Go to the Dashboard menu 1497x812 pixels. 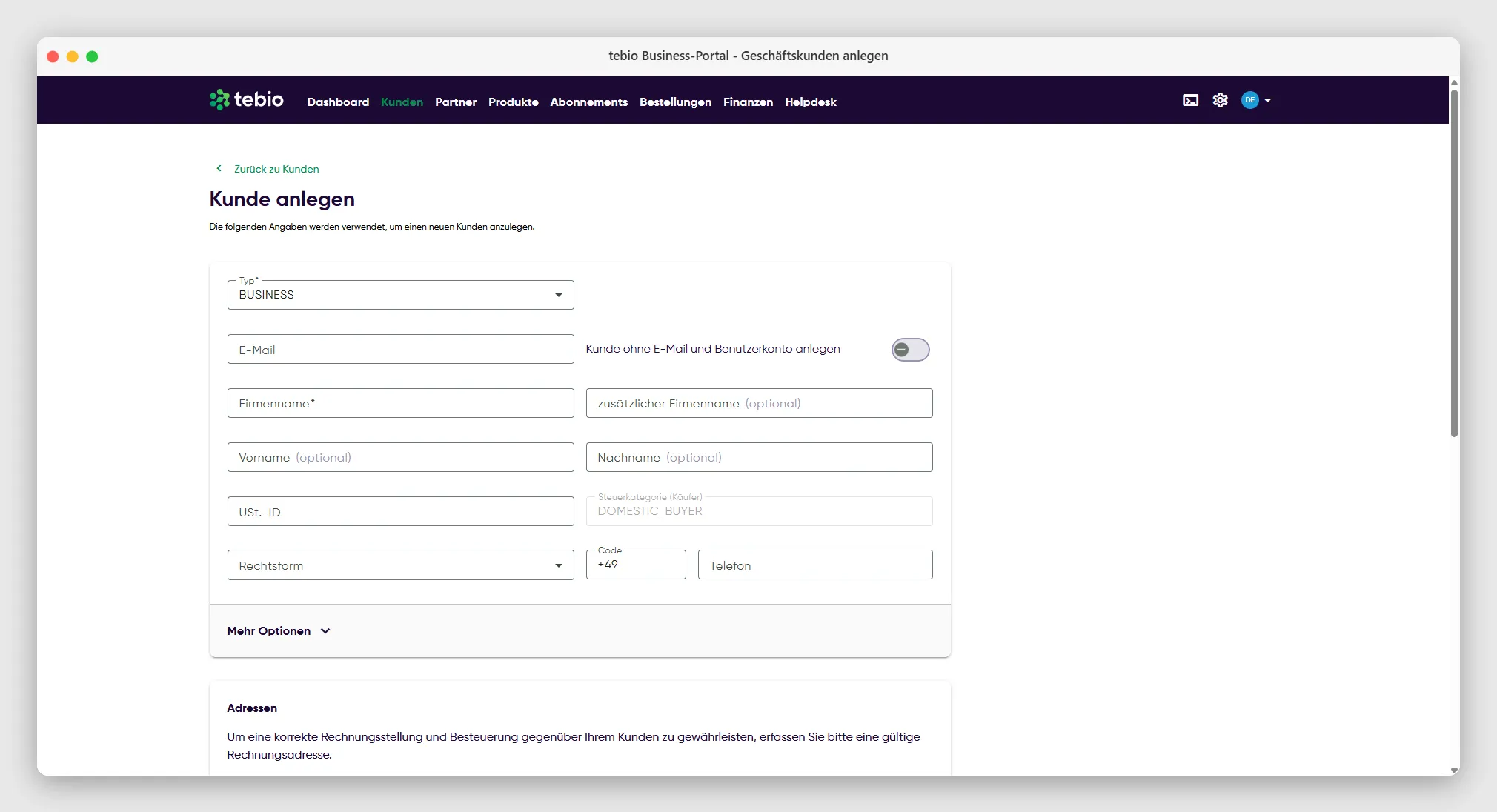point(338,101)
